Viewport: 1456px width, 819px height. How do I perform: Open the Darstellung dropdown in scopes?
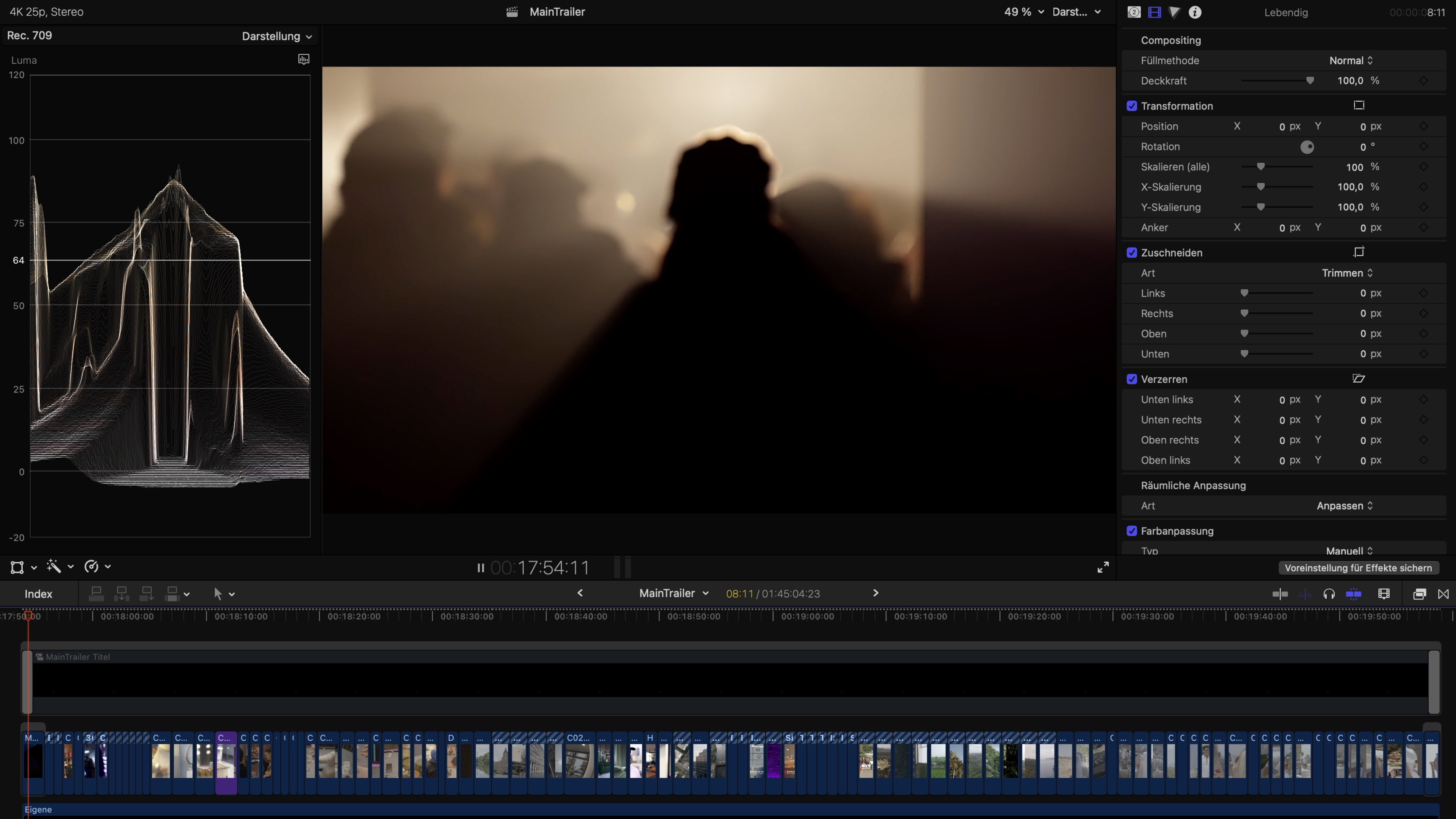(276, 36)
